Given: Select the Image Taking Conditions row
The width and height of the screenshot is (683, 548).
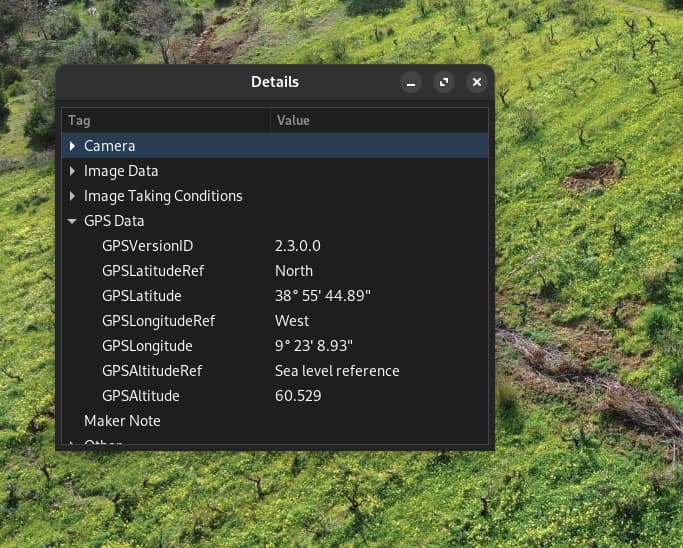Looking at the screenshot, I should (x=275, y=196).
